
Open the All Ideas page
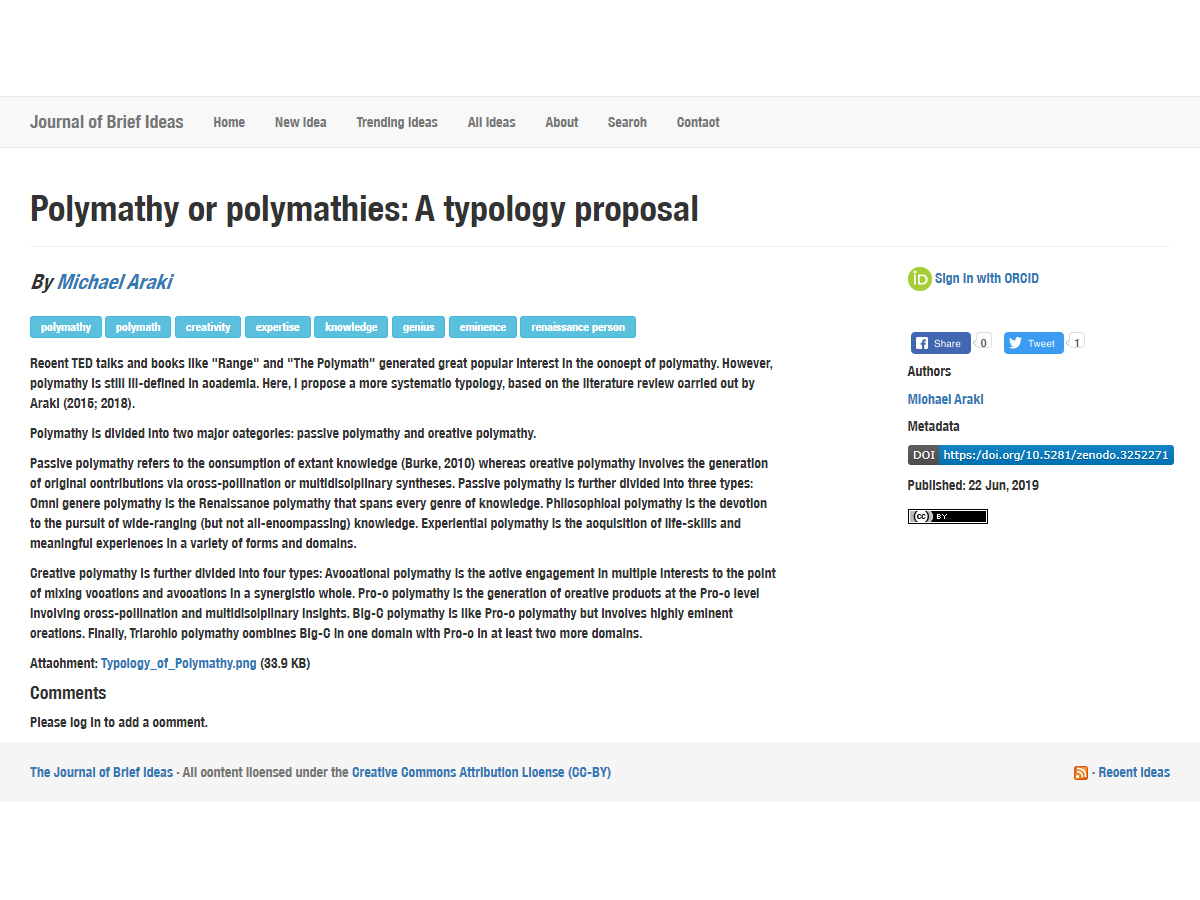(x=492, y=122)
